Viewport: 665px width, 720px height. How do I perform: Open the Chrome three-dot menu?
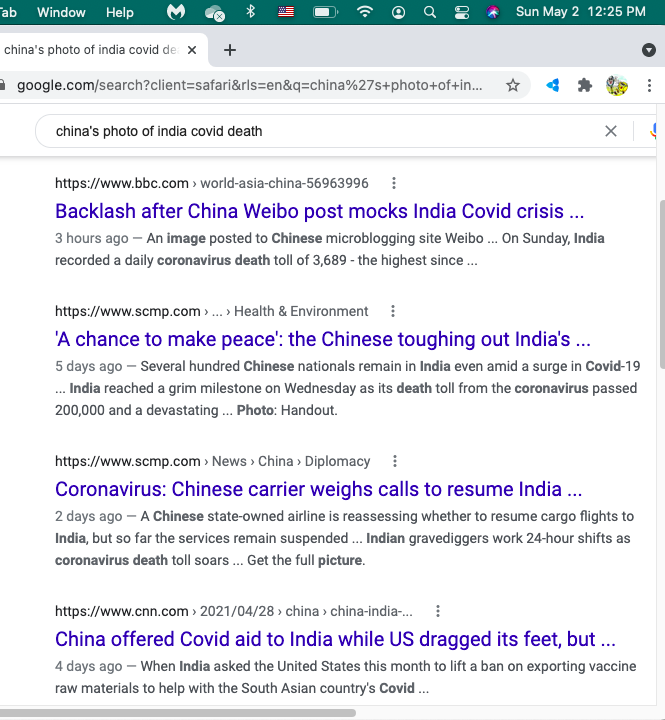coord(649,85)
